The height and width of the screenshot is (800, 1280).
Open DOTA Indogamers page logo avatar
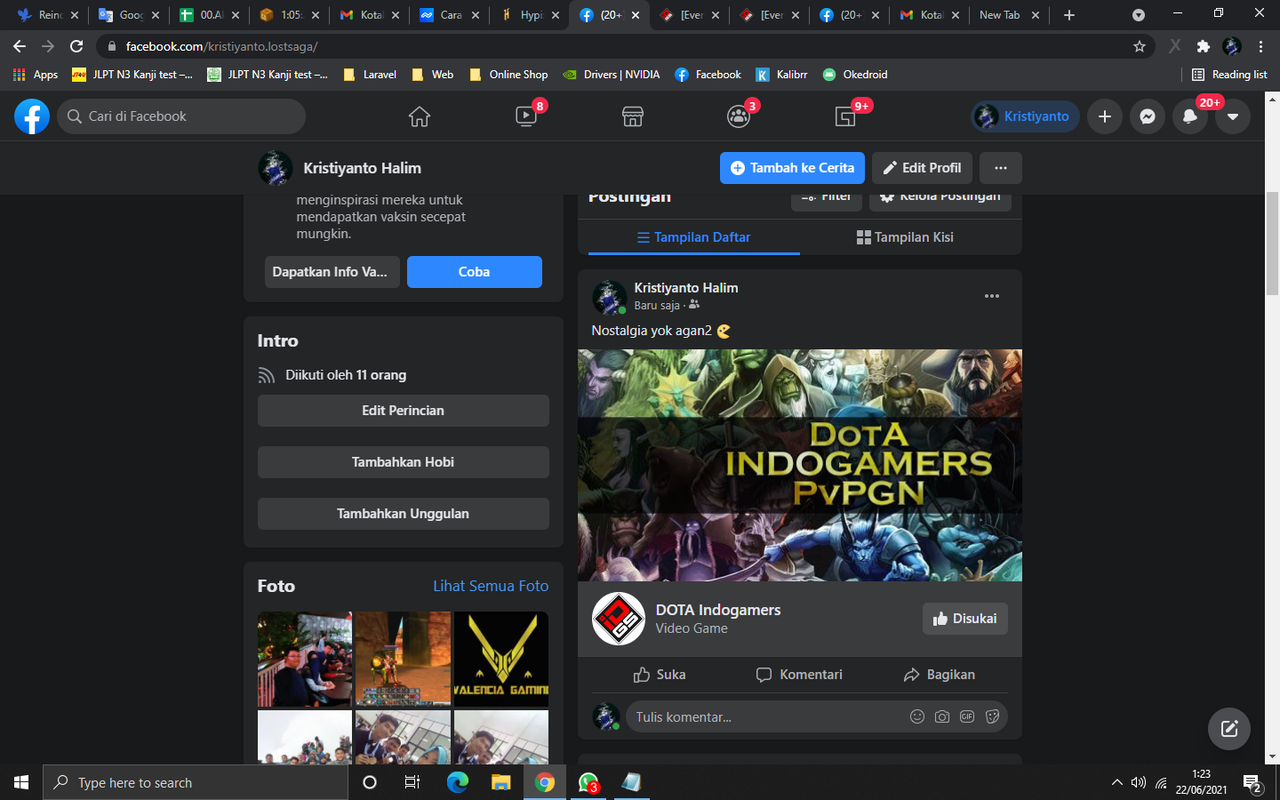(x=618, y=619)
